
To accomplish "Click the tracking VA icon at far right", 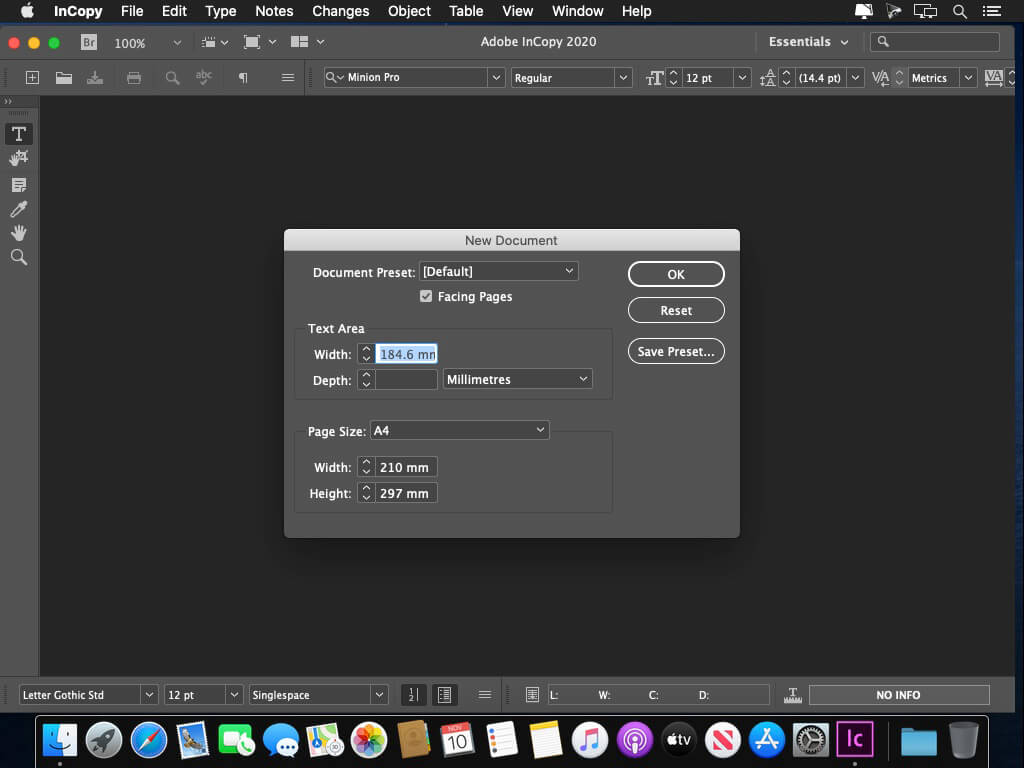I will coord(993,78).
